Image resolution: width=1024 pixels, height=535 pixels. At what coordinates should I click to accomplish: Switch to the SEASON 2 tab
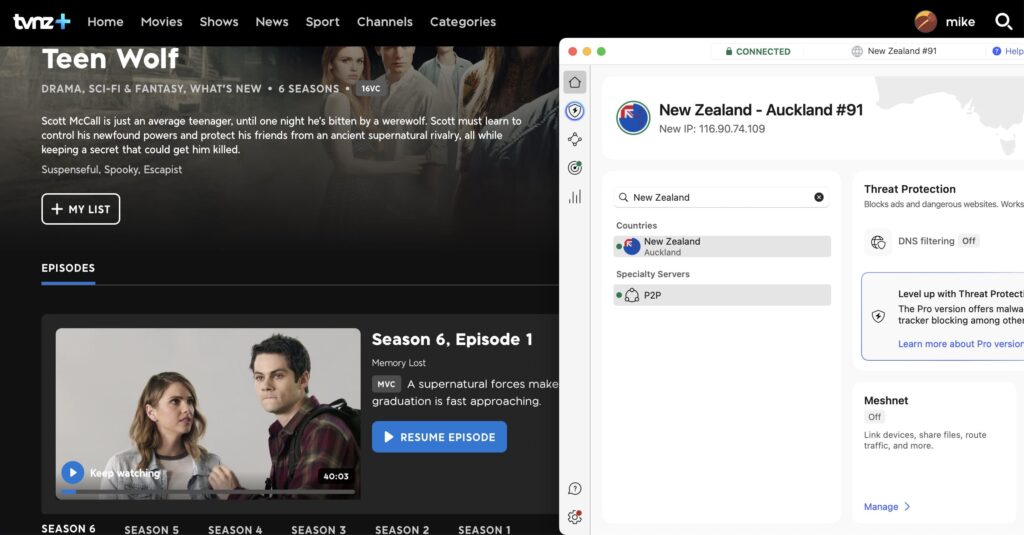click(402, 529)
